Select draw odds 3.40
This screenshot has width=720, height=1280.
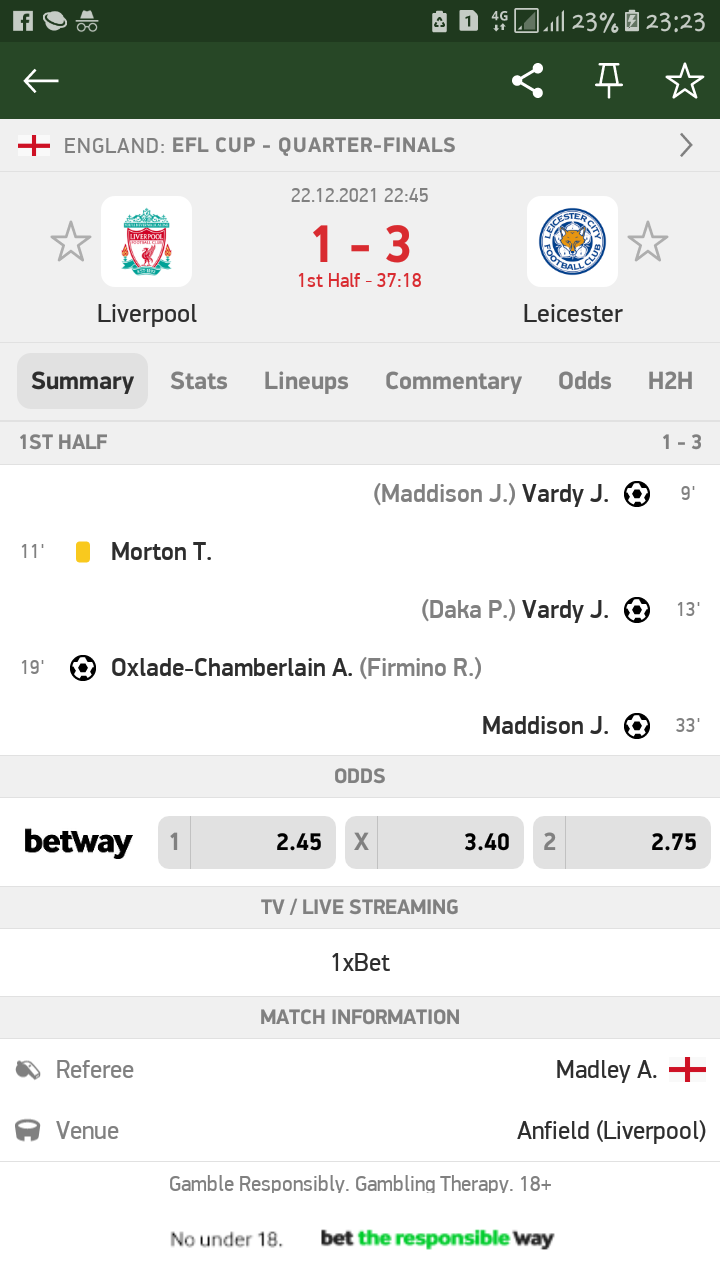click(434, 842)
